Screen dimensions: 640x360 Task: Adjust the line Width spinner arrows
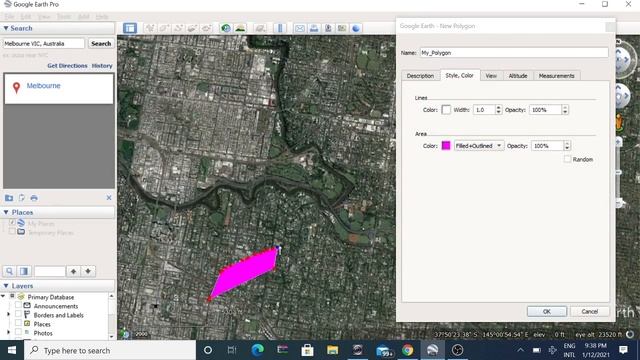tap(498, 110)
